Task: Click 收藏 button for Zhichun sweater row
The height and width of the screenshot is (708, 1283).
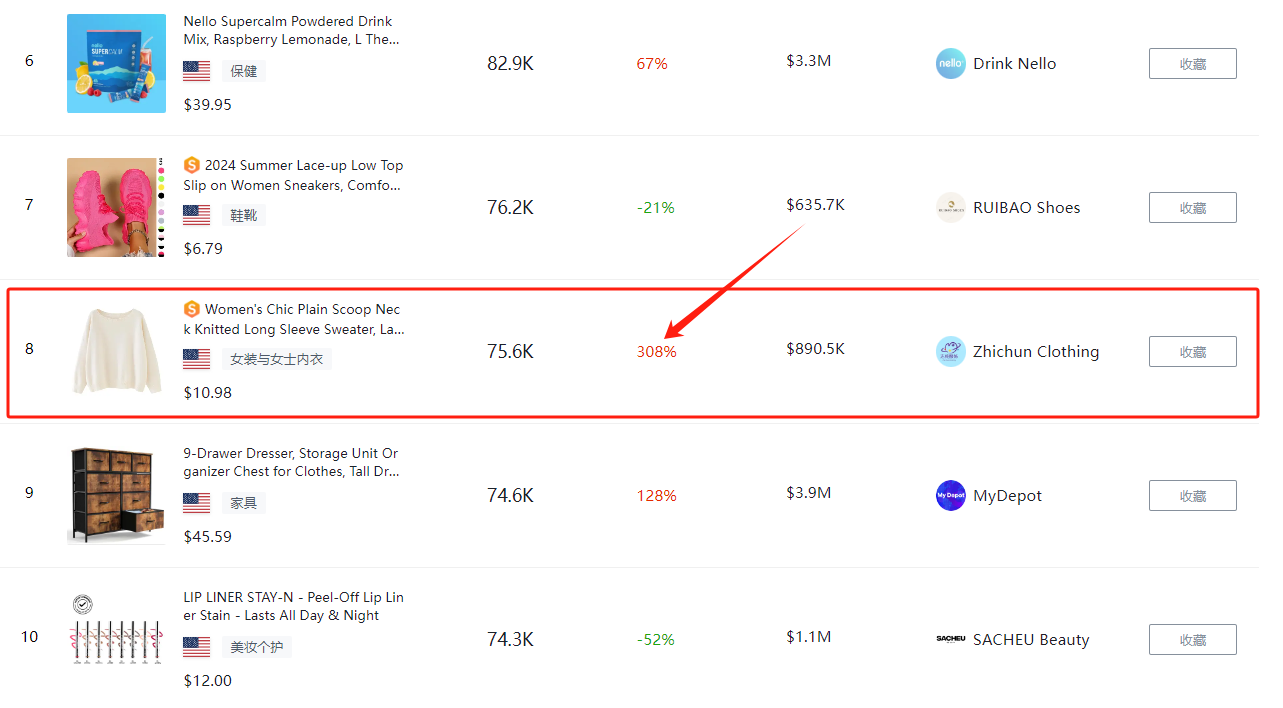Action: coord(1192,352)
